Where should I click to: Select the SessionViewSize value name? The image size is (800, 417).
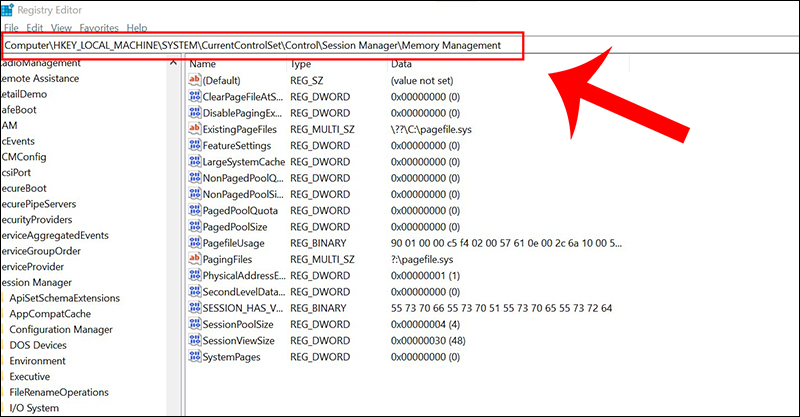point(238,341)
